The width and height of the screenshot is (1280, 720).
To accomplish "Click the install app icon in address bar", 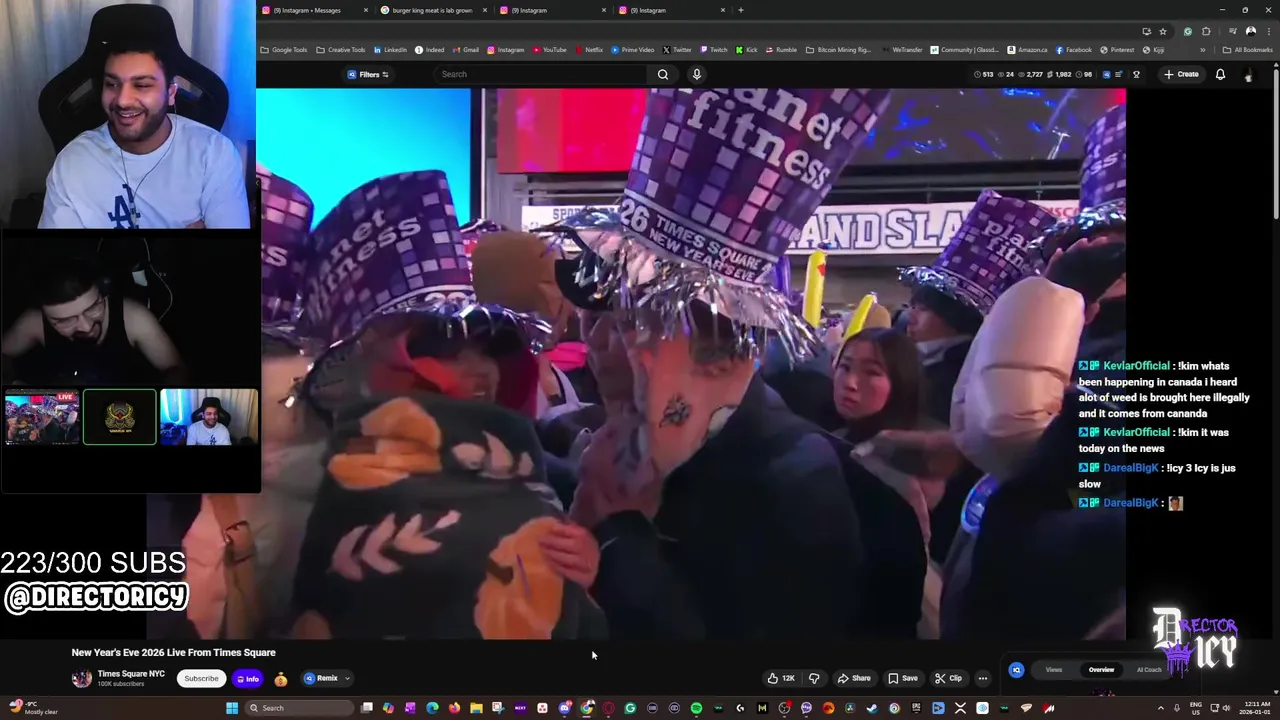I will (1146, 31).
